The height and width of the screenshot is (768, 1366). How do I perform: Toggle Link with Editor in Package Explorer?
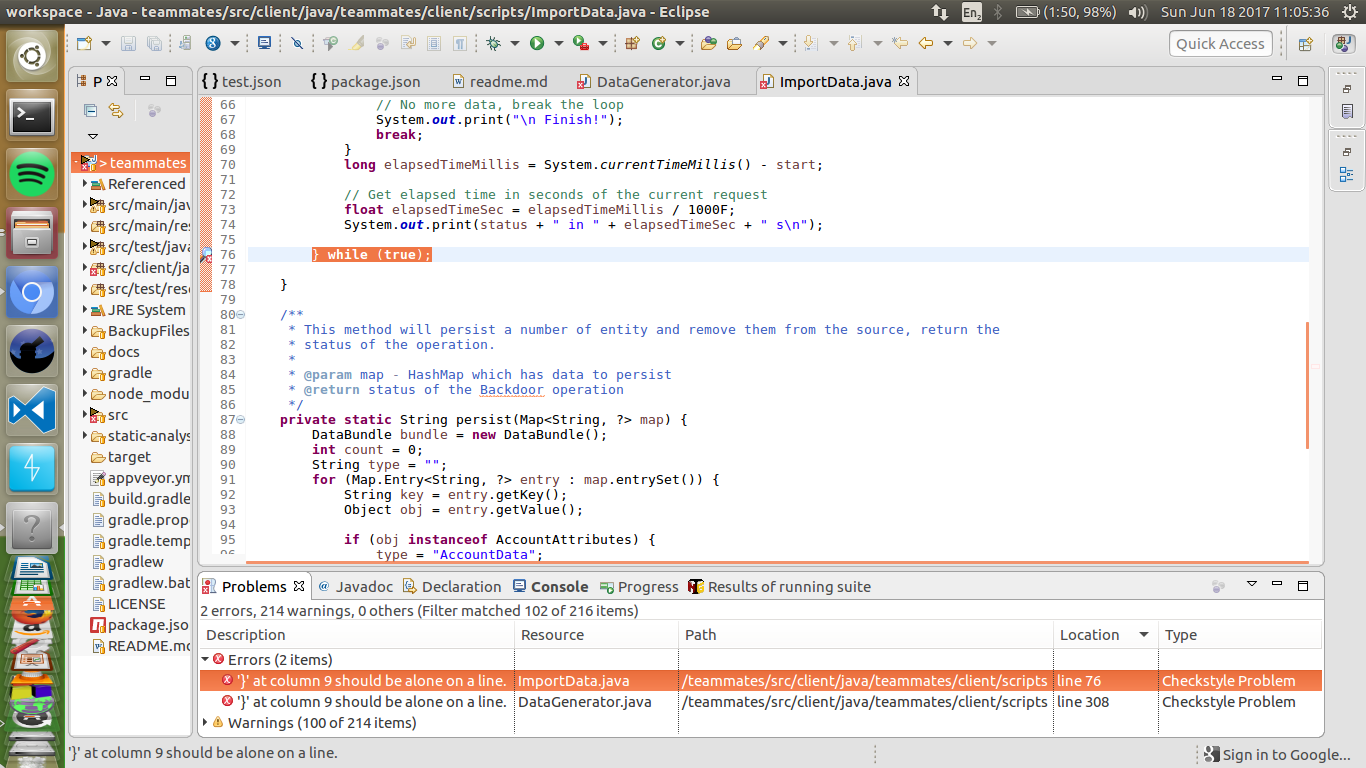[116, 111]
